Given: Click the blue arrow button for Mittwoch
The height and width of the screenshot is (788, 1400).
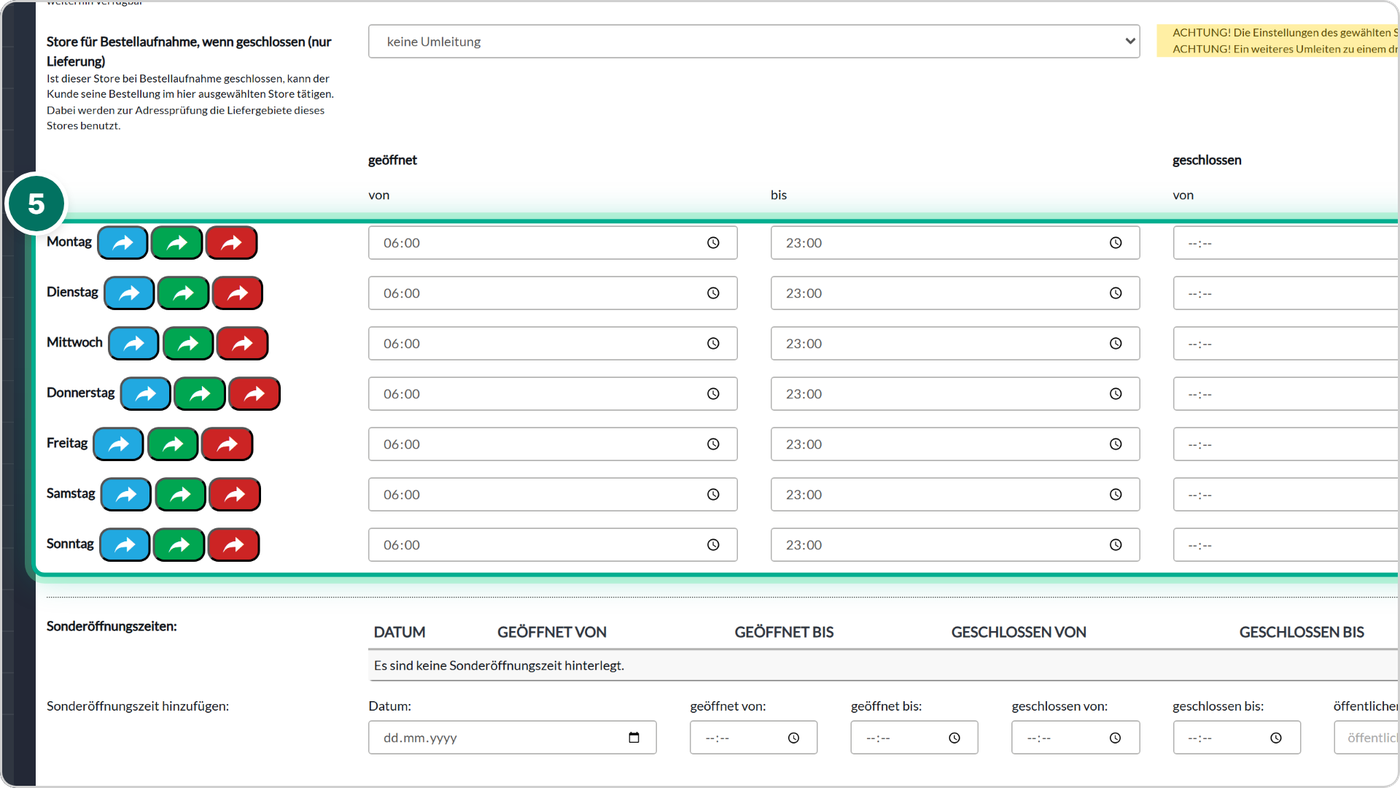Looking at the screenshot, I should click(x=133, y=343).
